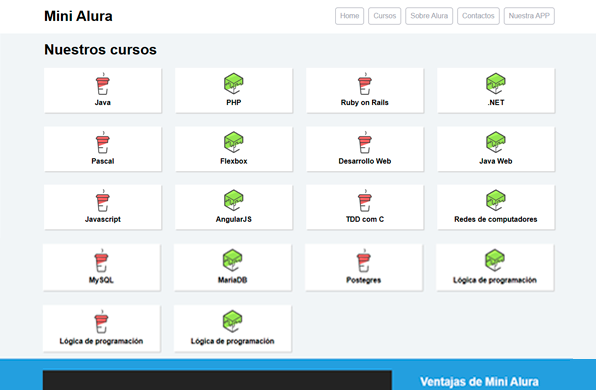The image size is (596, 390).
Task: Choose the Desarrollo Web course label
Action: (365, 161)
